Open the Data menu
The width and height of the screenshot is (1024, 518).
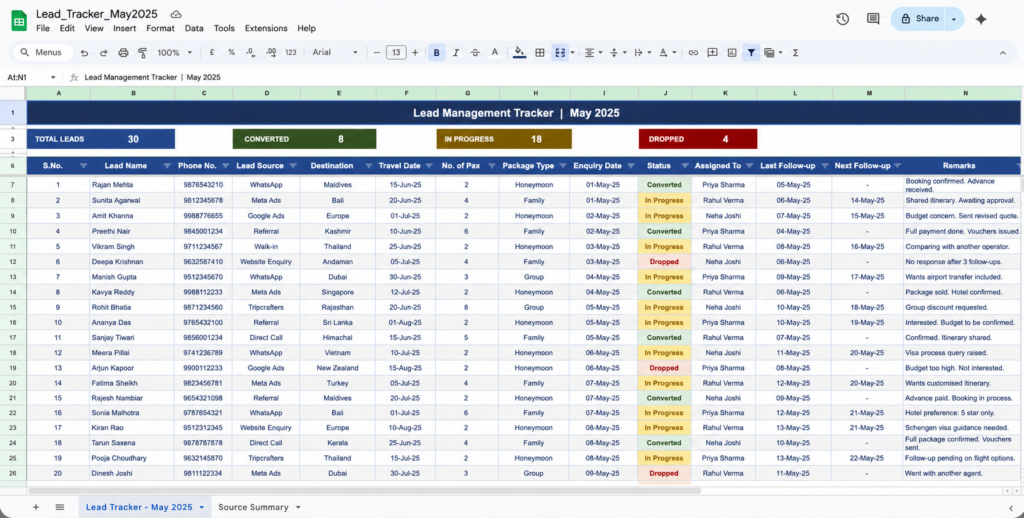coord(194,29)
